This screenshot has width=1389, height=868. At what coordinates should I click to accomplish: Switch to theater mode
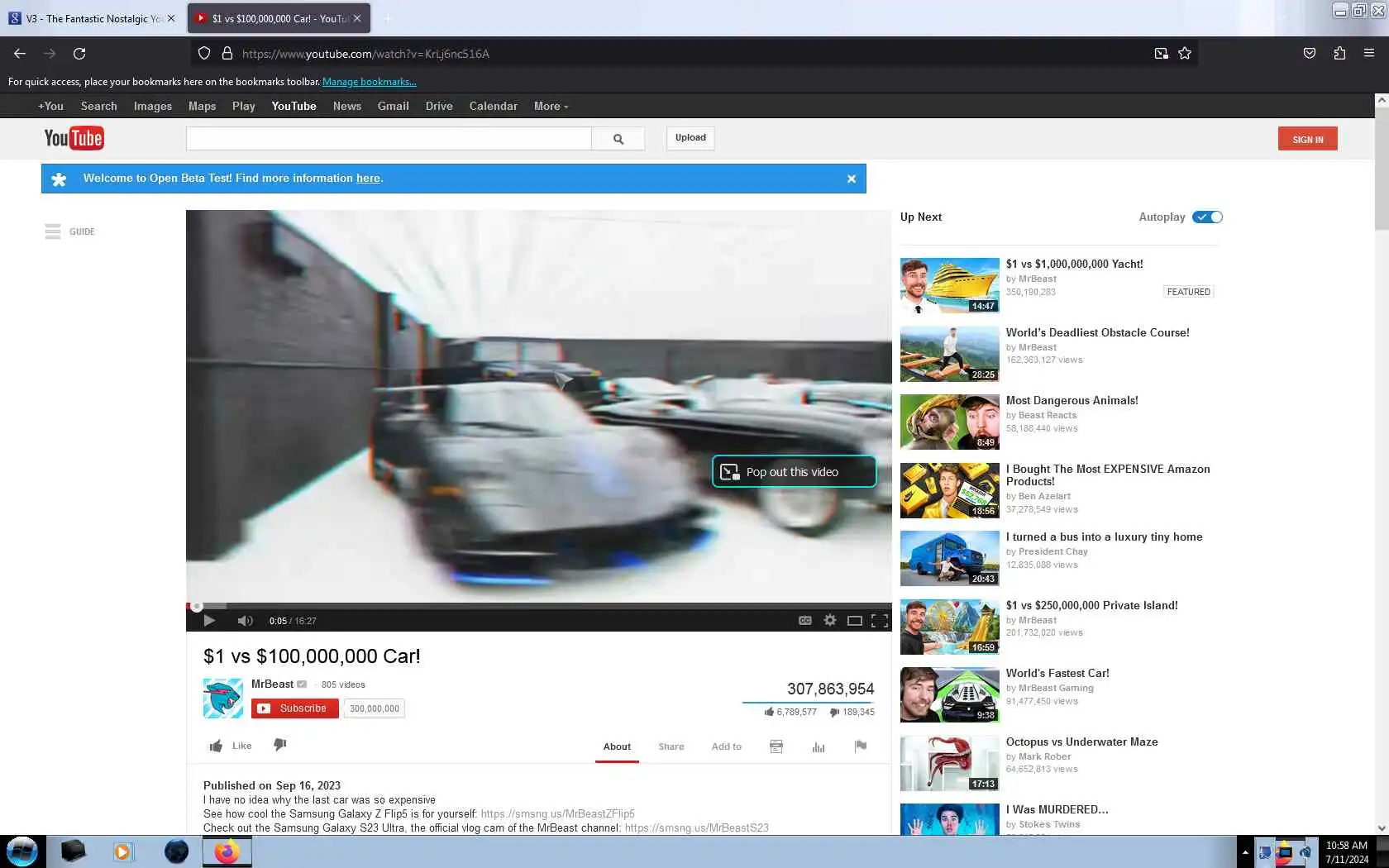855,620
